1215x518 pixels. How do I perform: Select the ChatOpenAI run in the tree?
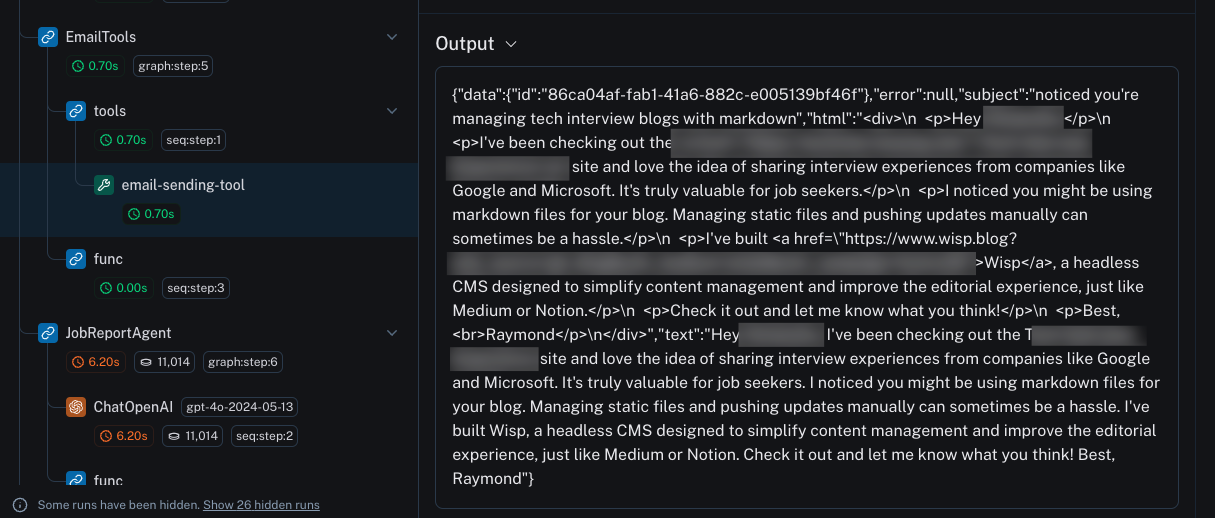pos(133,407)
